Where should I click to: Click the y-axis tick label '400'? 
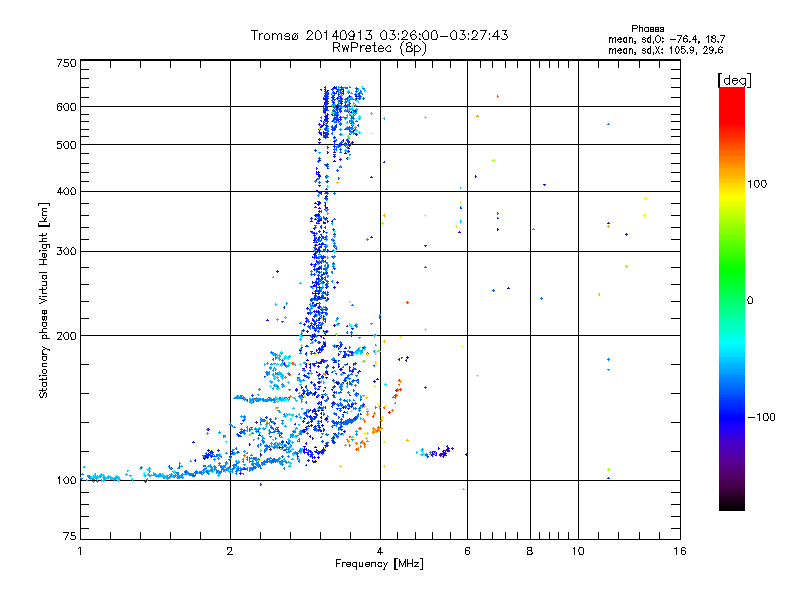pos(66,191)
